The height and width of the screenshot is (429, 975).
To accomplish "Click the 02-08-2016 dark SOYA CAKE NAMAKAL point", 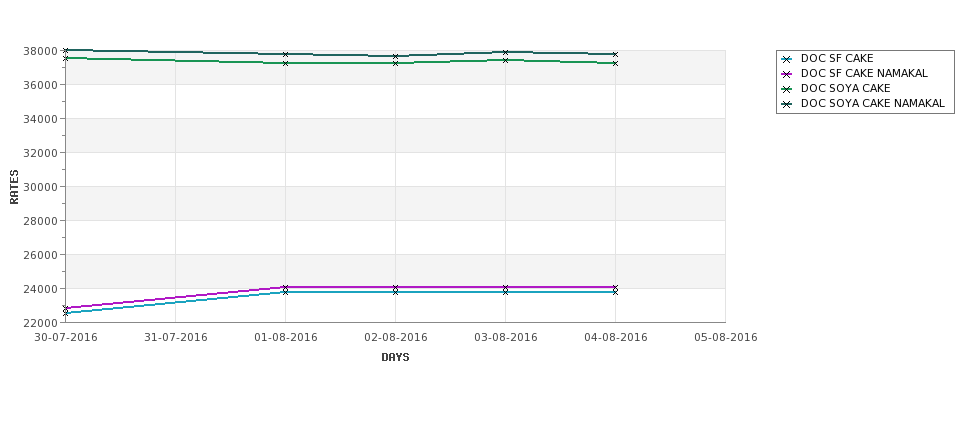I will (x=395, y=57).
